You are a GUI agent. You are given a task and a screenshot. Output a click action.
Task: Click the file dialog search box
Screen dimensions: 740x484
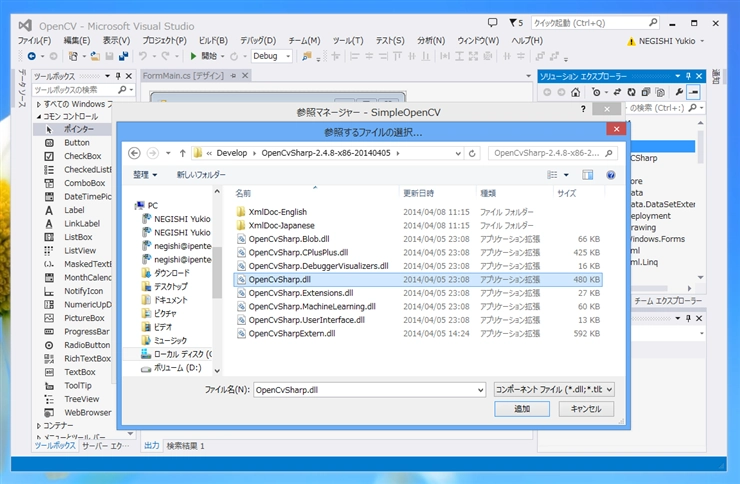click(553, 153)
